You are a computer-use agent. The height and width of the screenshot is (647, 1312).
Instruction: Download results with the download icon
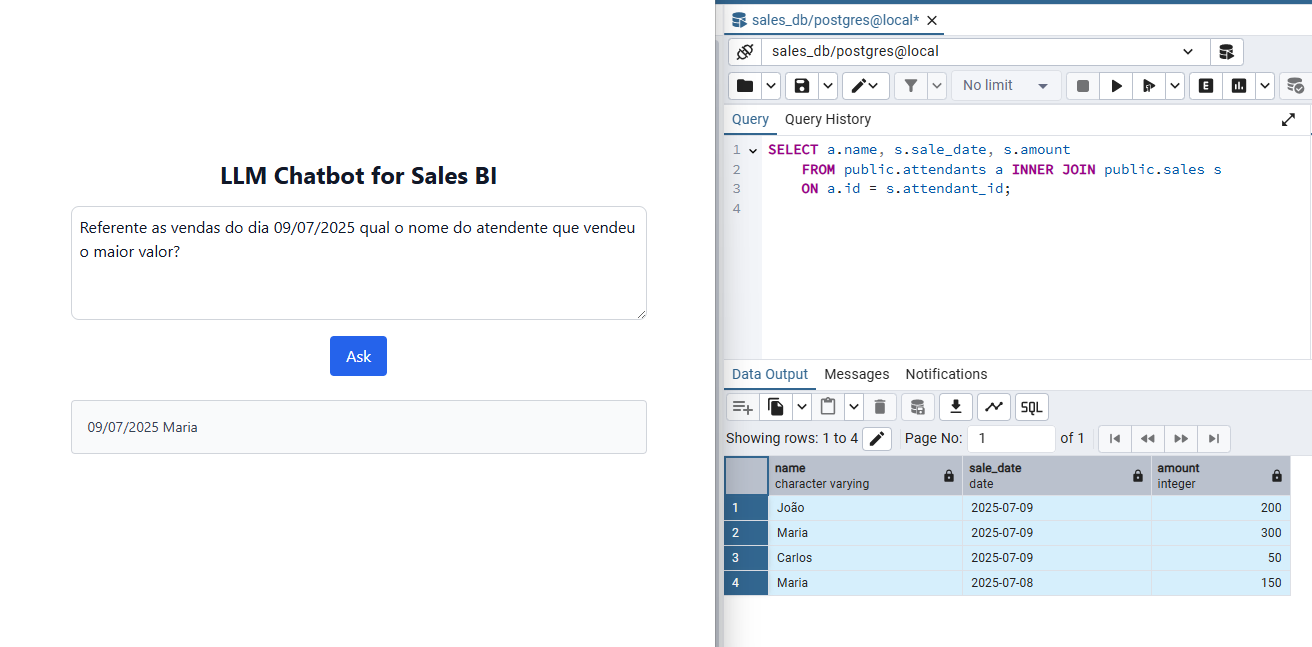[x=955, y=407]
